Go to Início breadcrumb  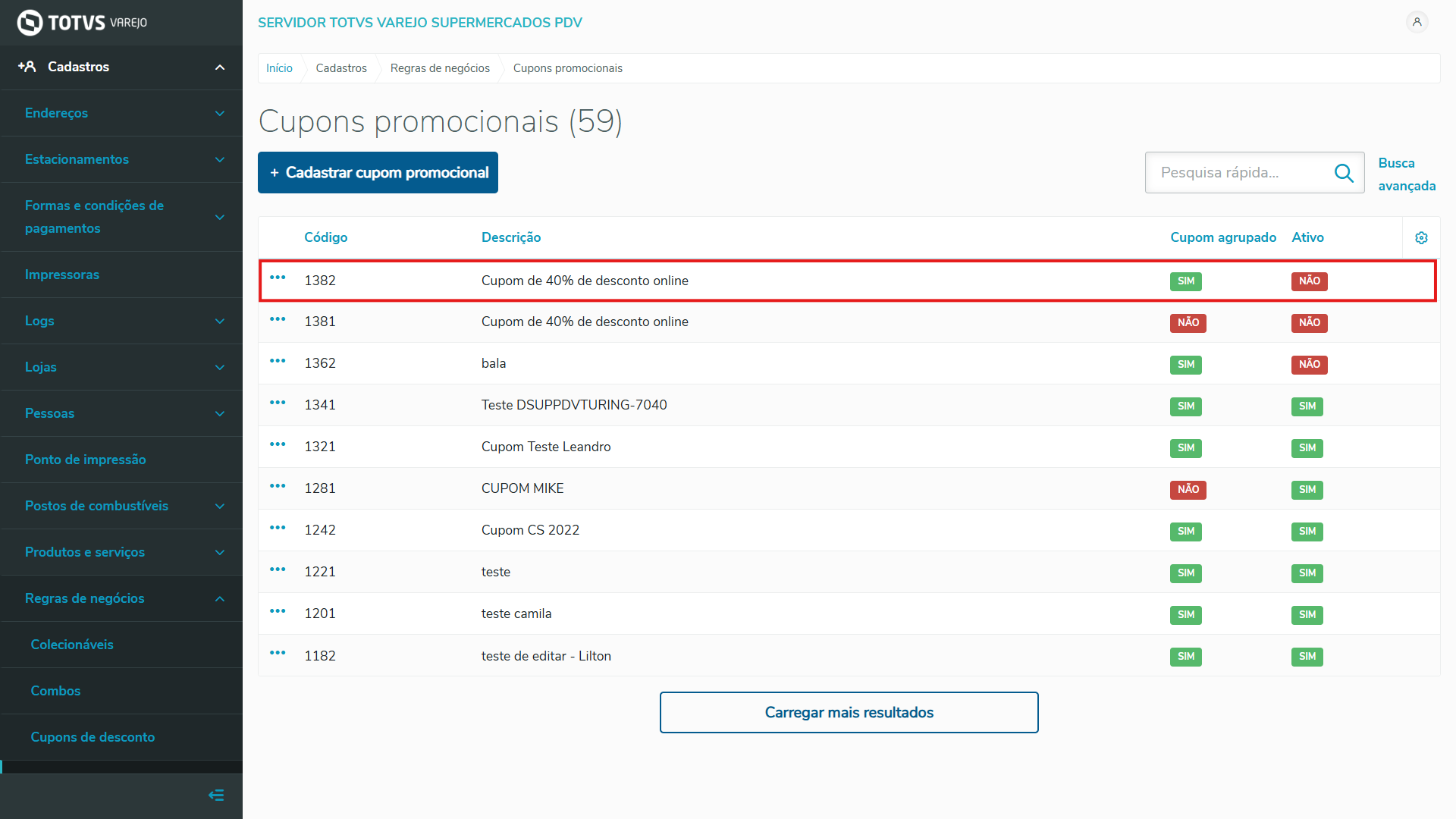[x=279, y=68]
